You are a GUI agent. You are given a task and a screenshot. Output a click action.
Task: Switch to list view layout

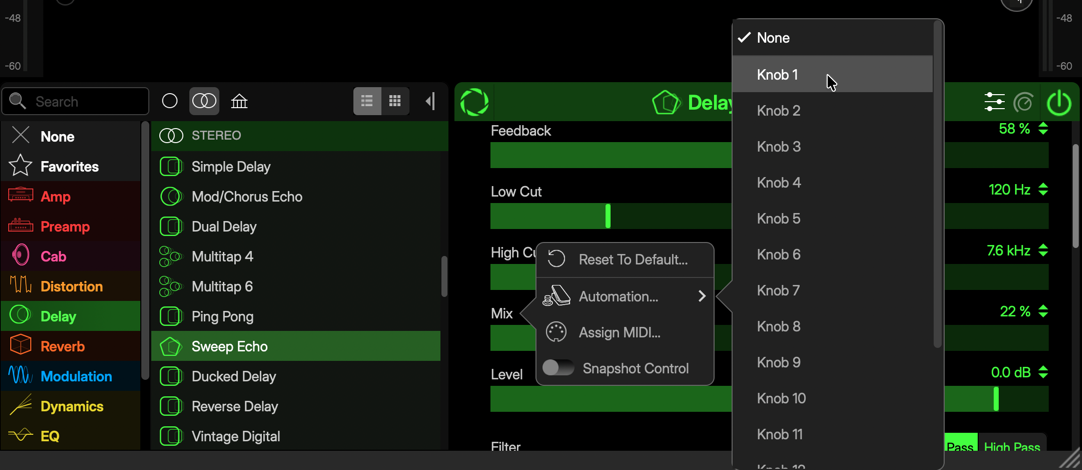(x=367, y=101)
